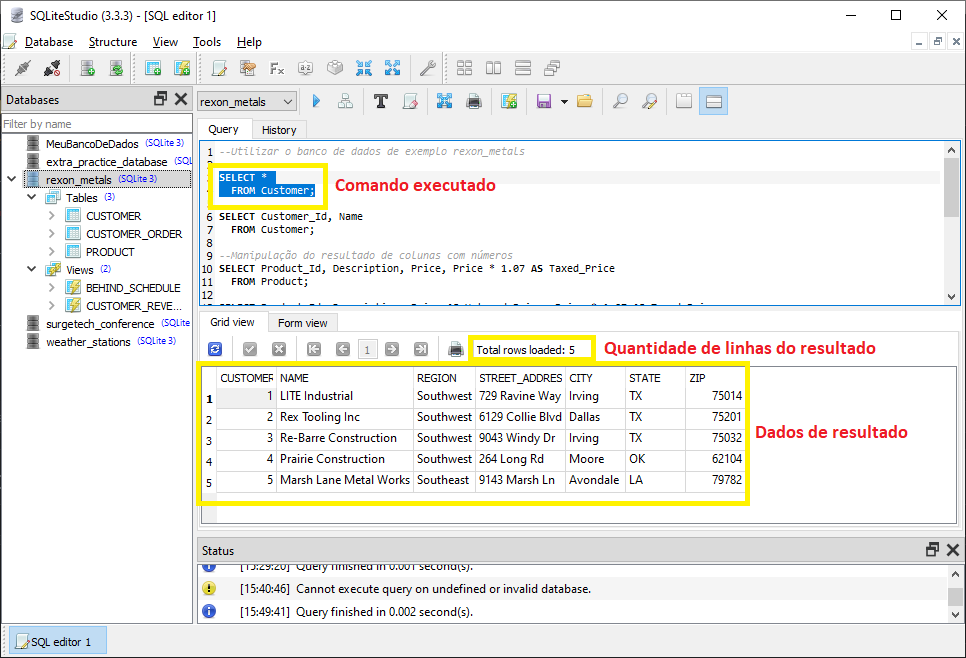Viewport: 966px width, 658px height.
Task: Click the connect to database icon
Action: tap(23, 68)
